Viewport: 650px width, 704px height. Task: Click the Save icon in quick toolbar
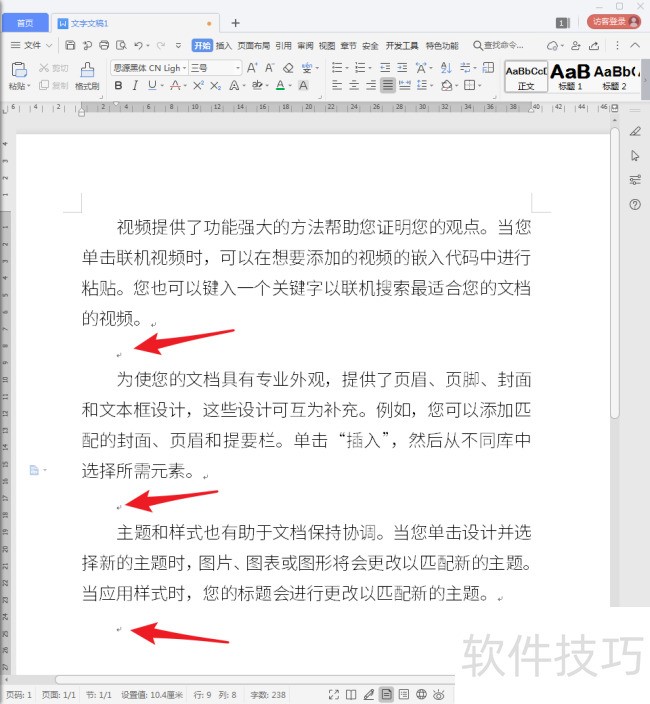point(70,45)
